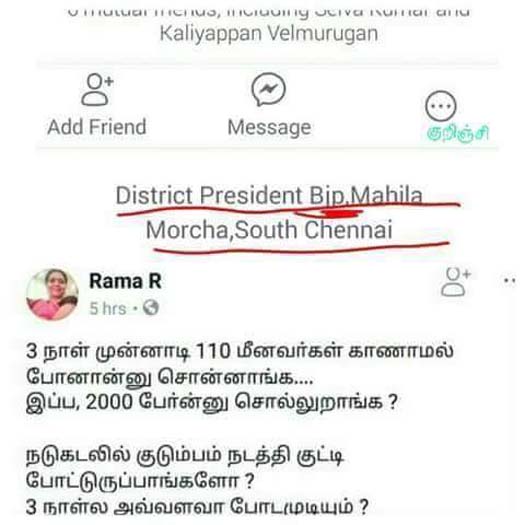The image size is (525, 525).
Task: Tap the add-friend icon beside Rama R's post
Action: click(x=456, y=282)
